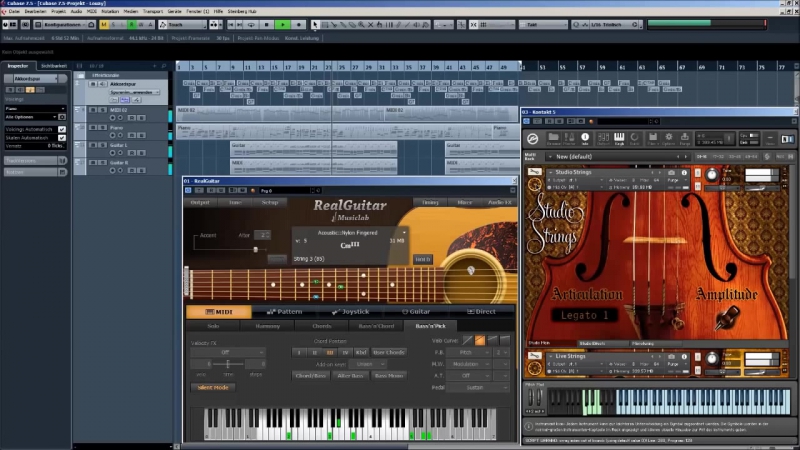Click the Stop transport button
The height and width of the screenshot is (450, 800).
[266, 24]
